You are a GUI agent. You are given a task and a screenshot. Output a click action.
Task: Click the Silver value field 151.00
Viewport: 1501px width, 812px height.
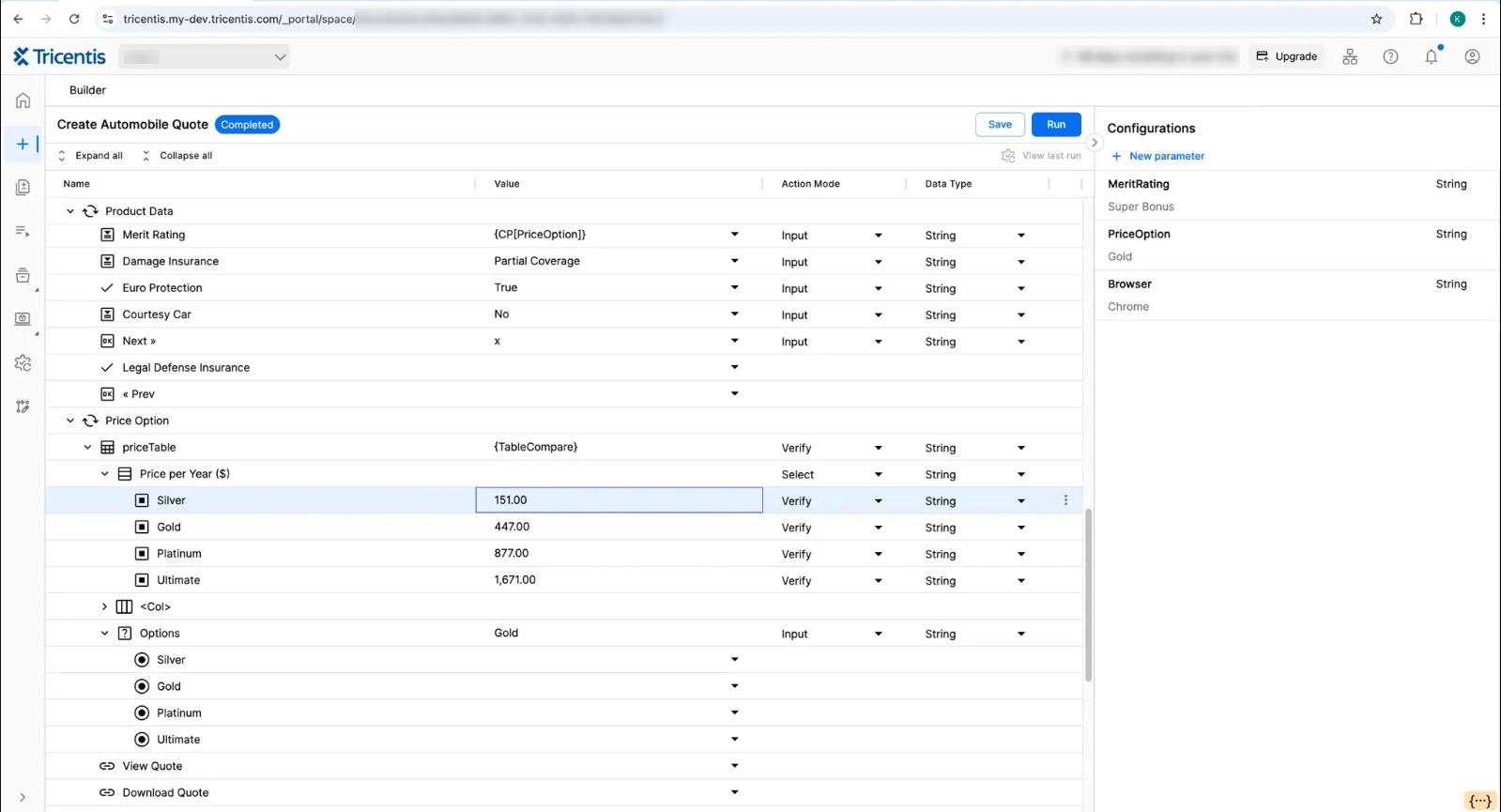[619, 500]
